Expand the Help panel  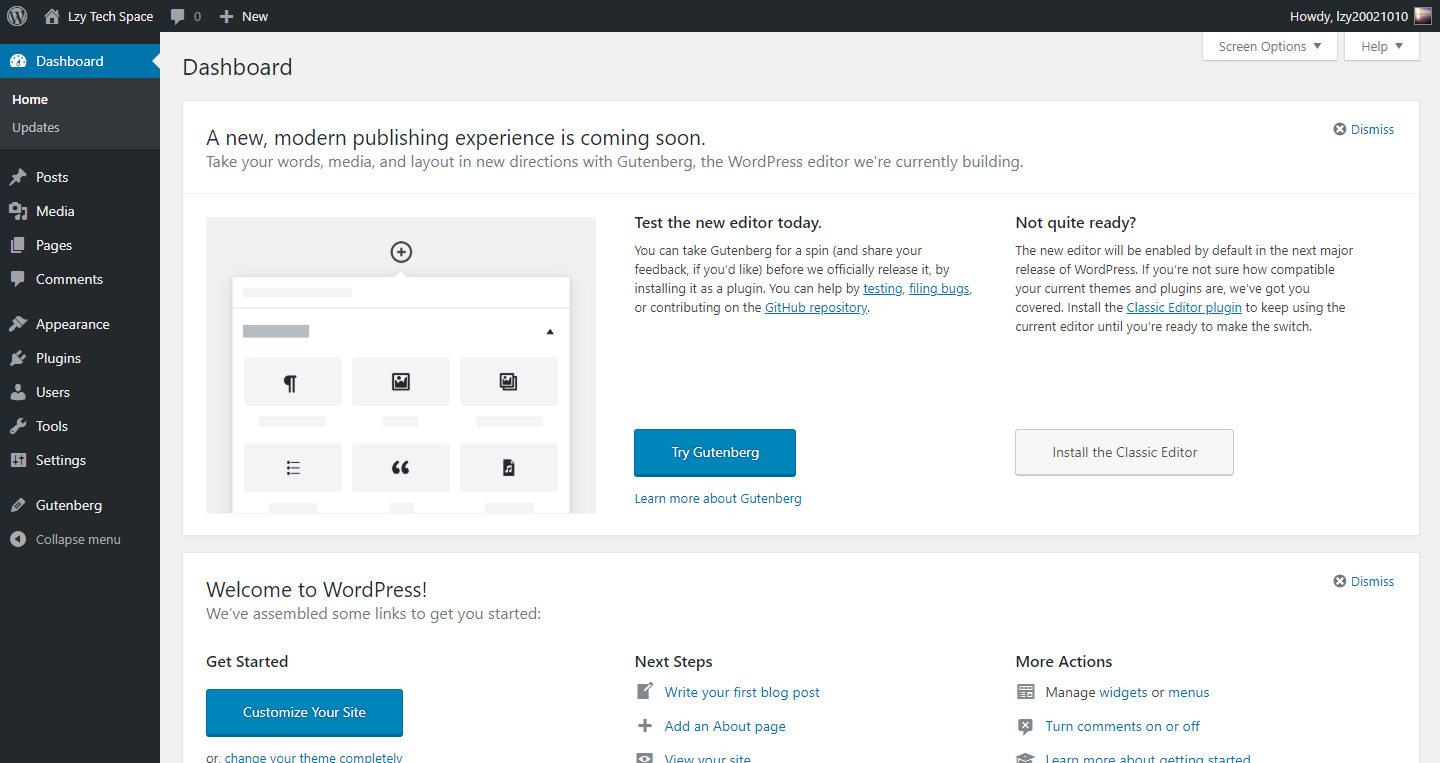click(x=1382, y=46)
